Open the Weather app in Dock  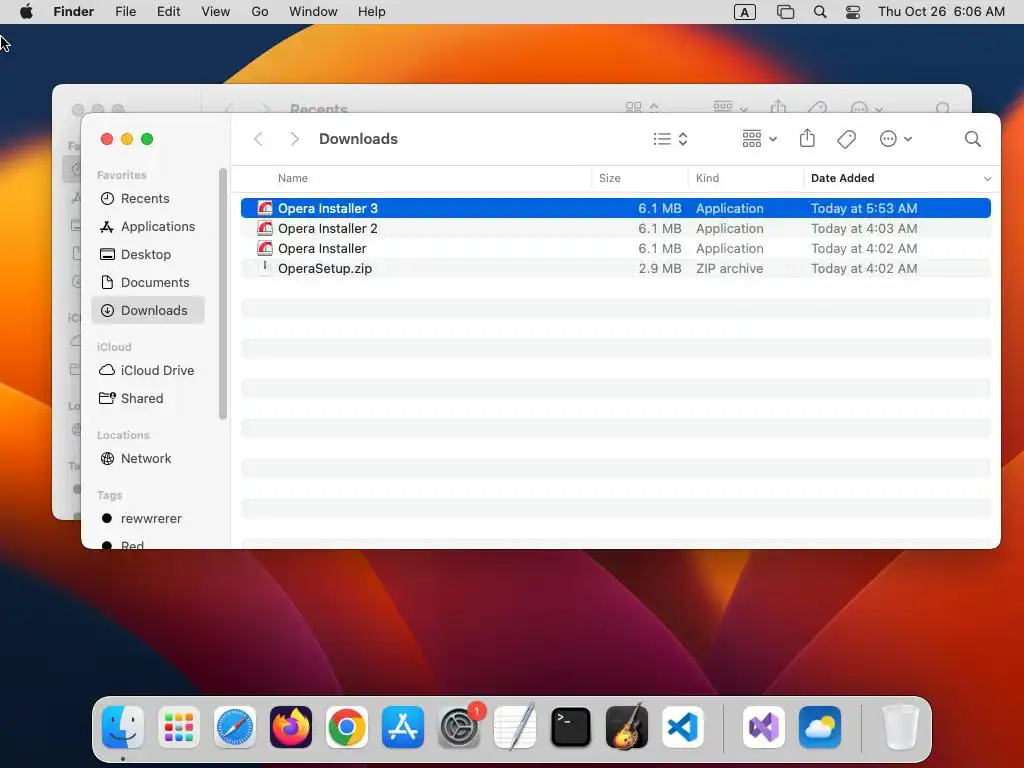[820, 727]
